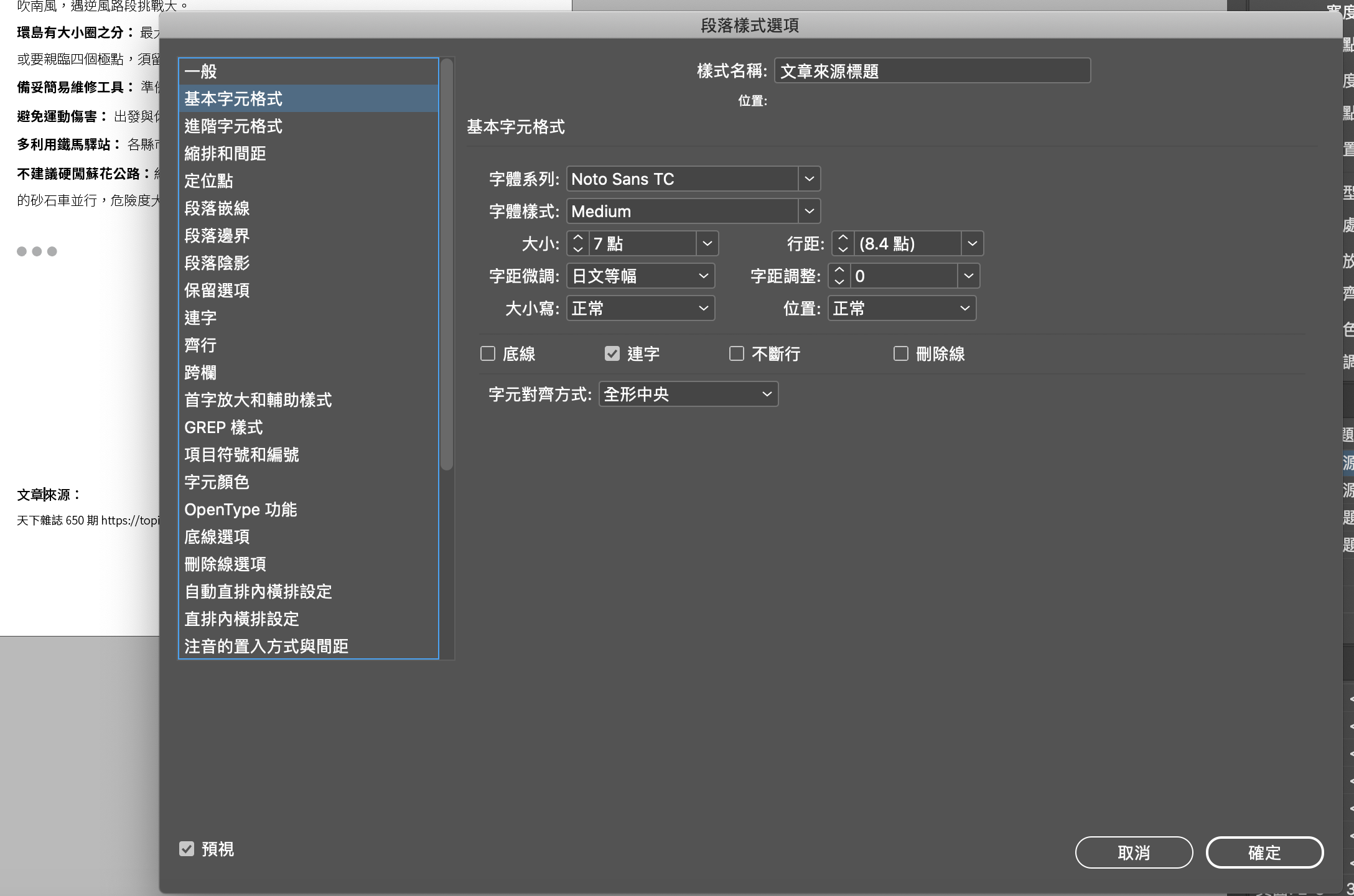
Task: Expand the Medium font style dropdown
Action: click(809, 212)
